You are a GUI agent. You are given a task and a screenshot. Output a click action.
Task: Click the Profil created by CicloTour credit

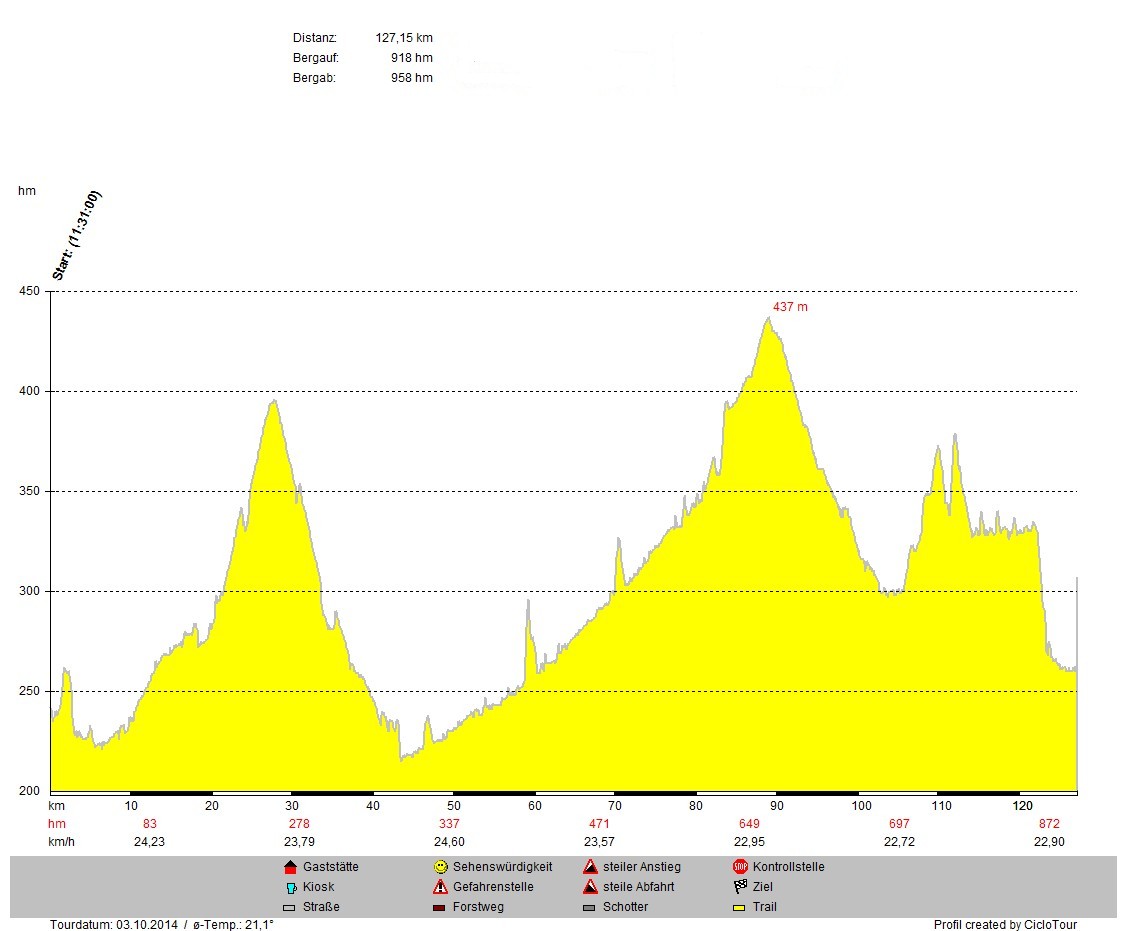click(1005, 925)
